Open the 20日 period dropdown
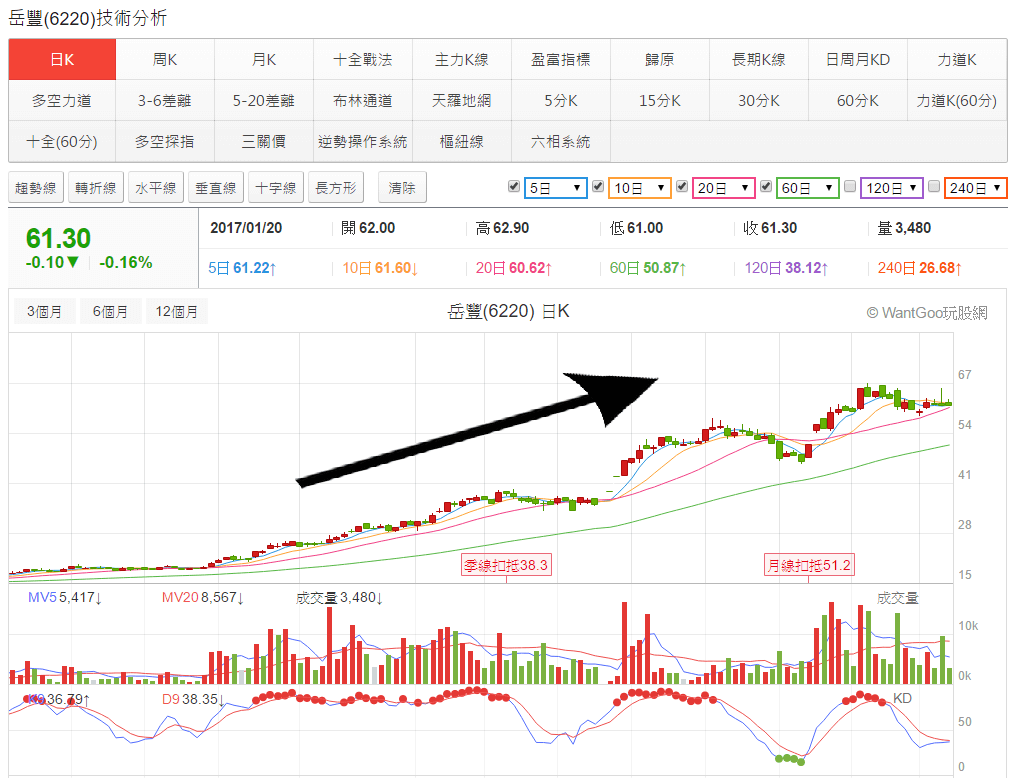 point(723,187)
